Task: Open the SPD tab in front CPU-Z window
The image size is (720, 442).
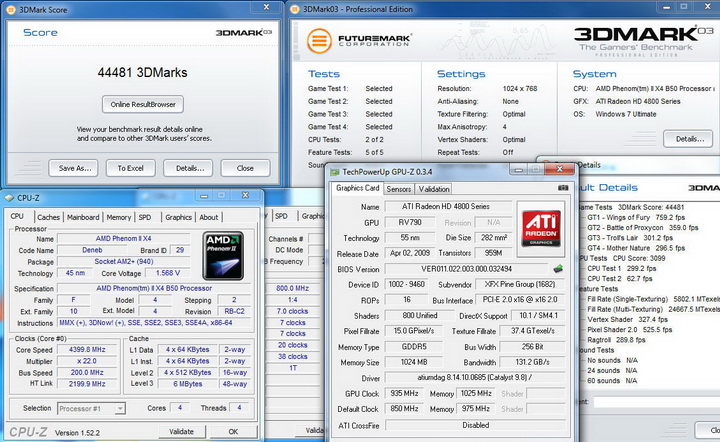Action: 145,217
